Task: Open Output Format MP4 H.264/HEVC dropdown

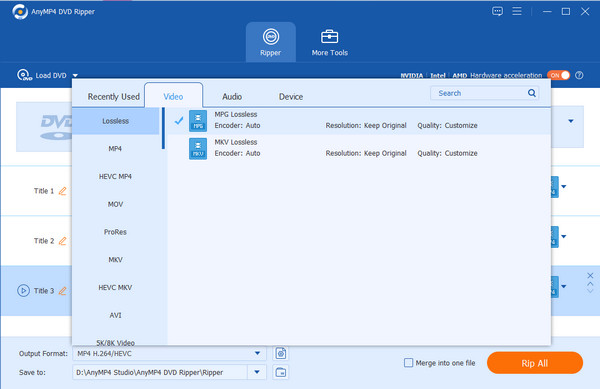Action: [x=169, y=353]
